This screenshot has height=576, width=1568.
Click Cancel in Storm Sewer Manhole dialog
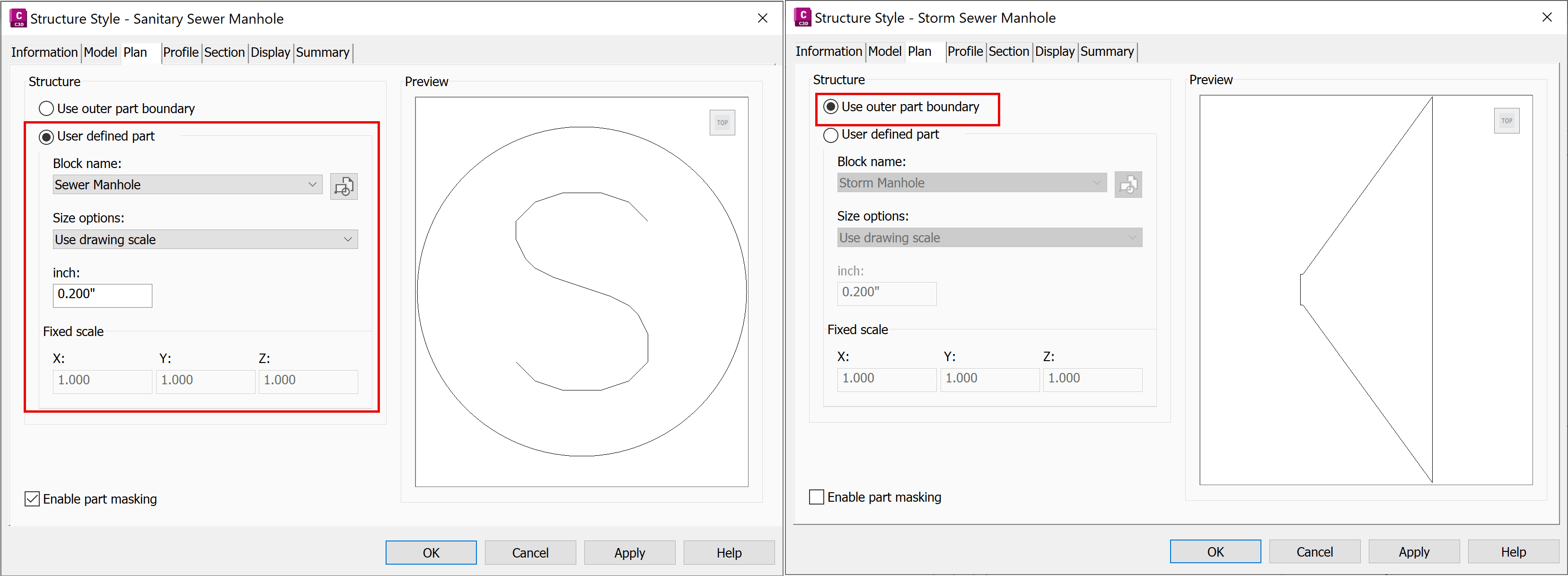pos(1315,551)
